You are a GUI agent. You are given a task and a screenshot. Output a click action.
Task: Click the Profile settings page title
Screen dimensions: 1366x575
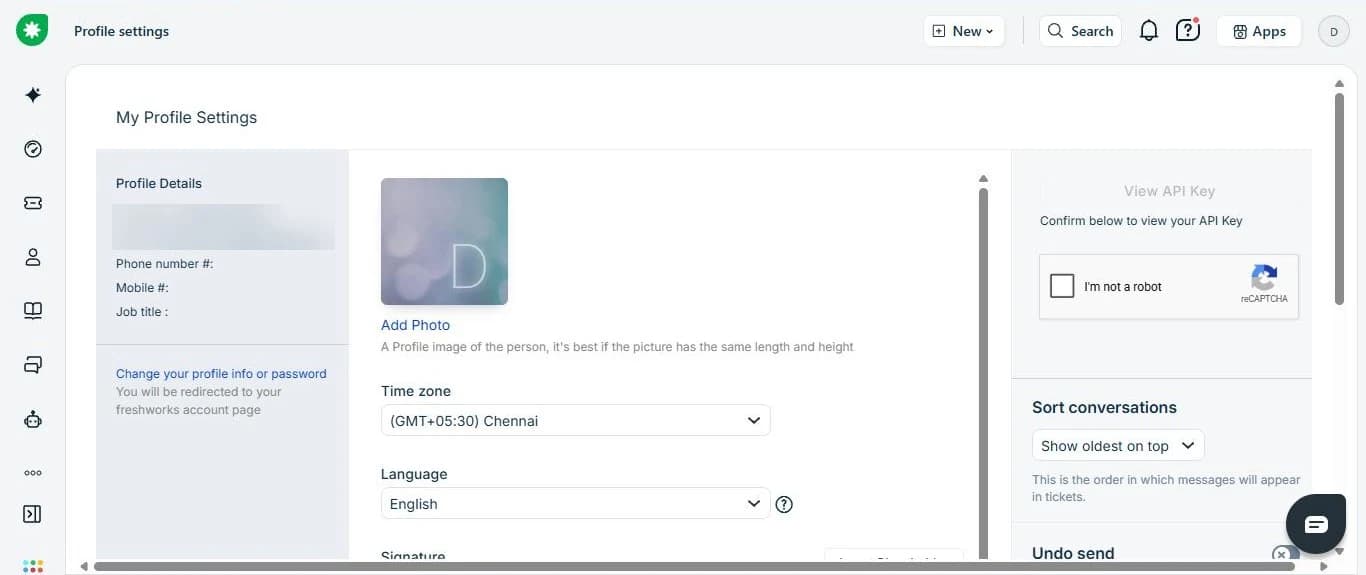121,31
